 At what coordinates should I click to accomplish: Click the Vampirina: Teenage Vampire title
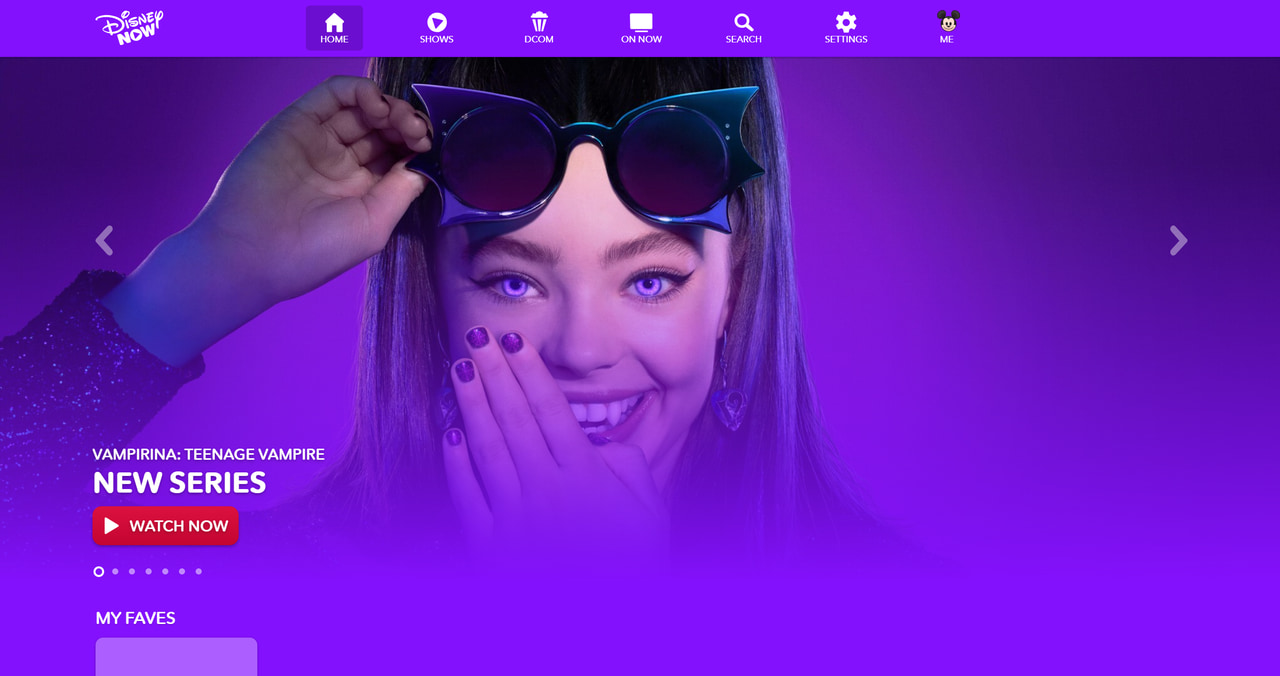209,454
